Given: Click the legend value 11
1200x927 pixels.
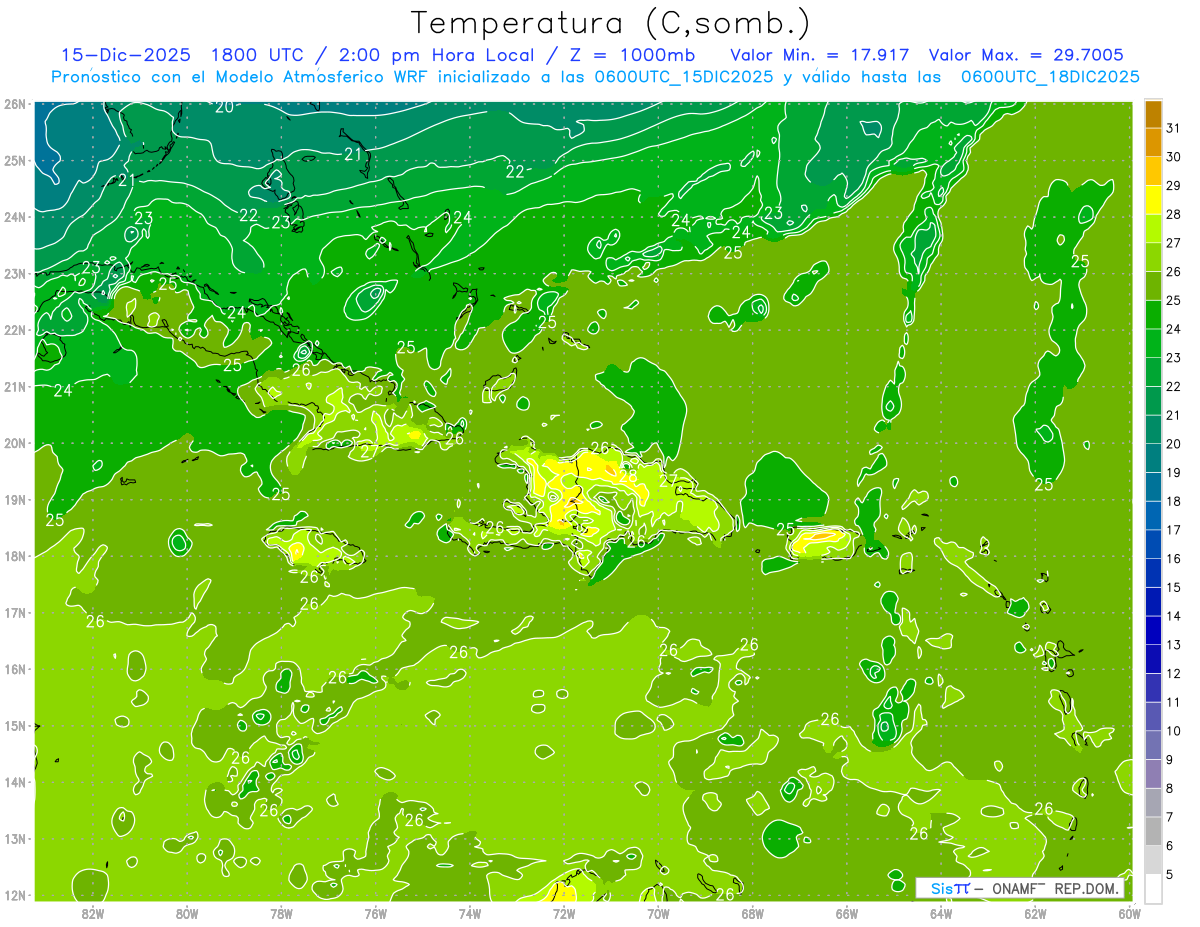Looking at the screenshot, I should (x=1174, y=702).
